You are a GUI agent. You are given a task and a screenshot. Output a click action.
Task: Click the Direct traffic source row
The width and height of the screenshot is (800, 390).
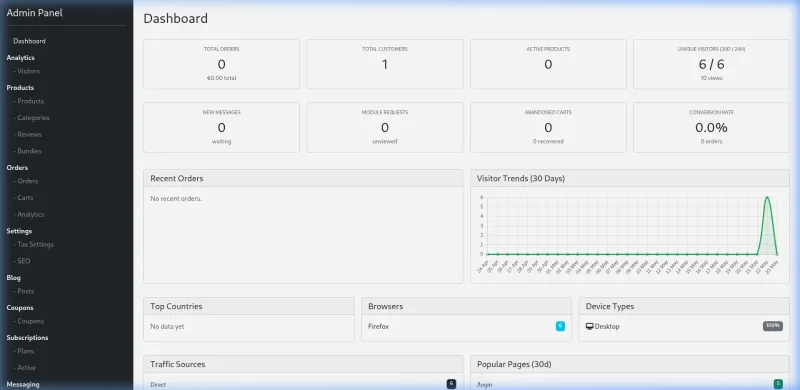tap(303, 384)
